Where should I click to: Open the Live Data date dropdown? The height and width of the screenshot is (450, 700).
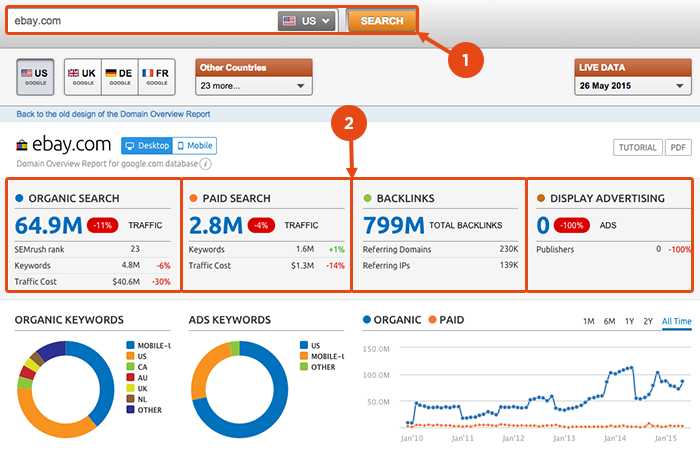[632, 86]
